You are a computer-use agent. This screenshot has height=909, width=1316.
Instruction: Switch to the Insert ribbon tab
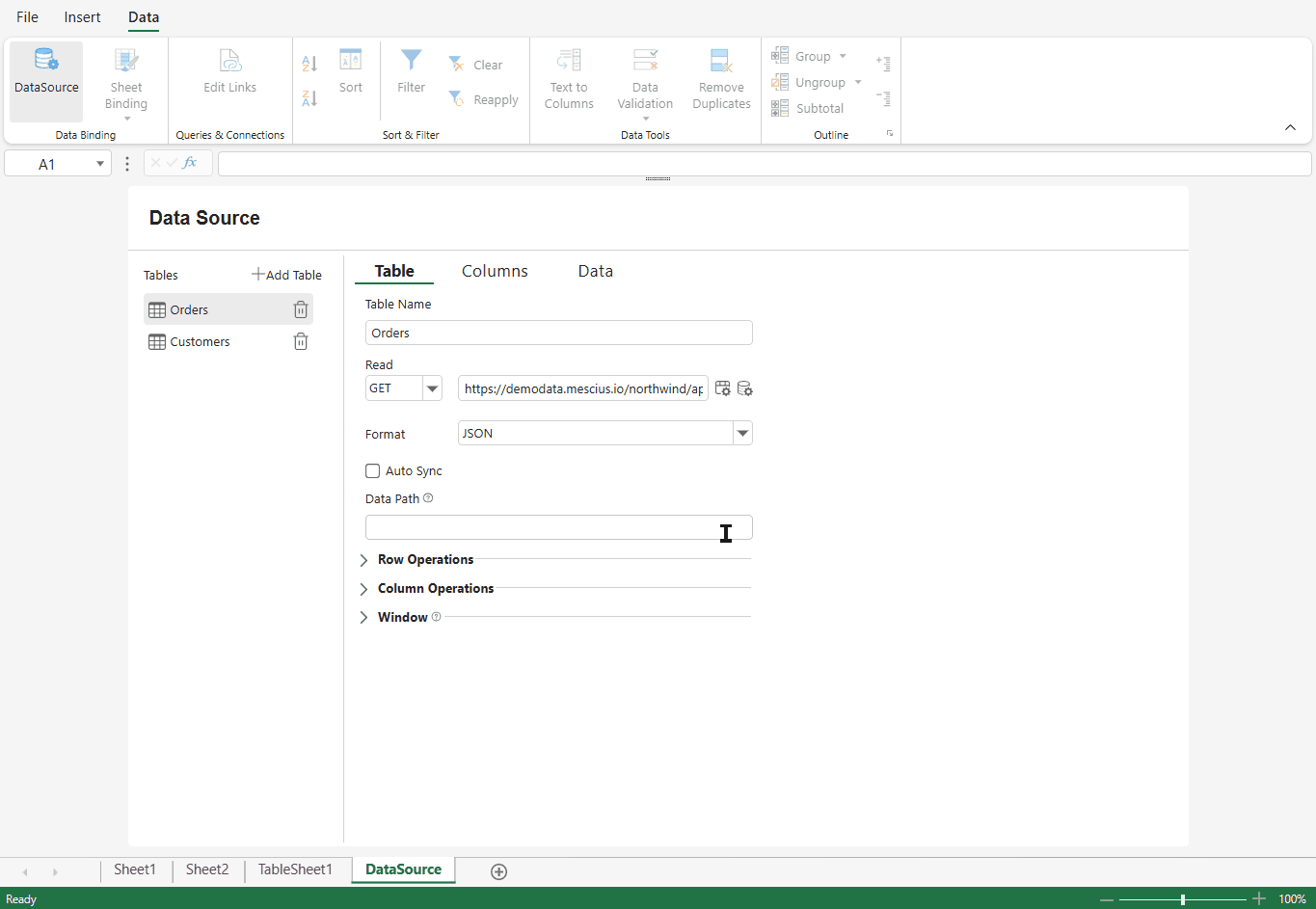tap(82, 17)
